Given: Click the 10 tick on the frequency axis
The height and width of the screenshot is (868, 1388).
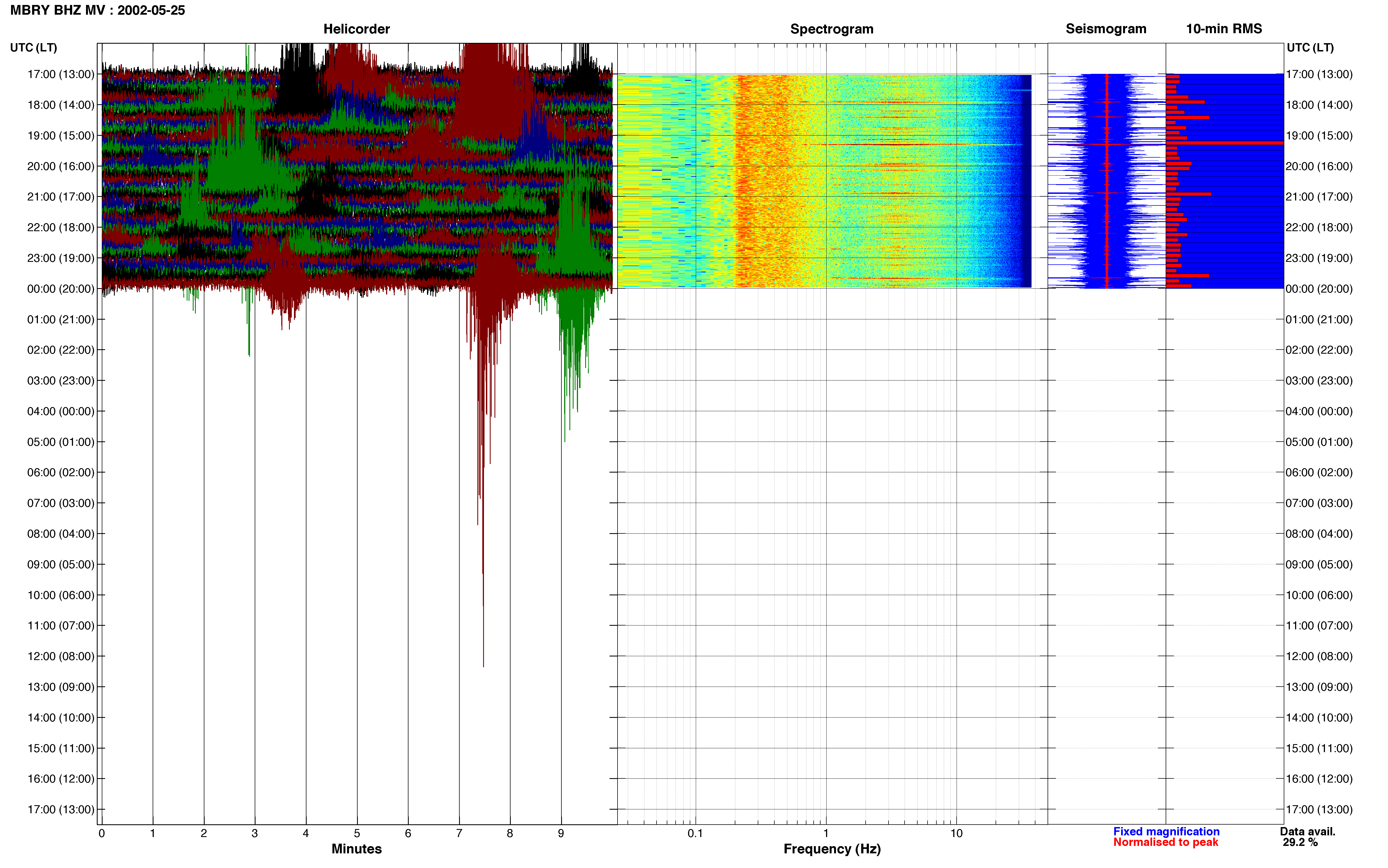Looking at the screenshot, I should coord(956,833).
